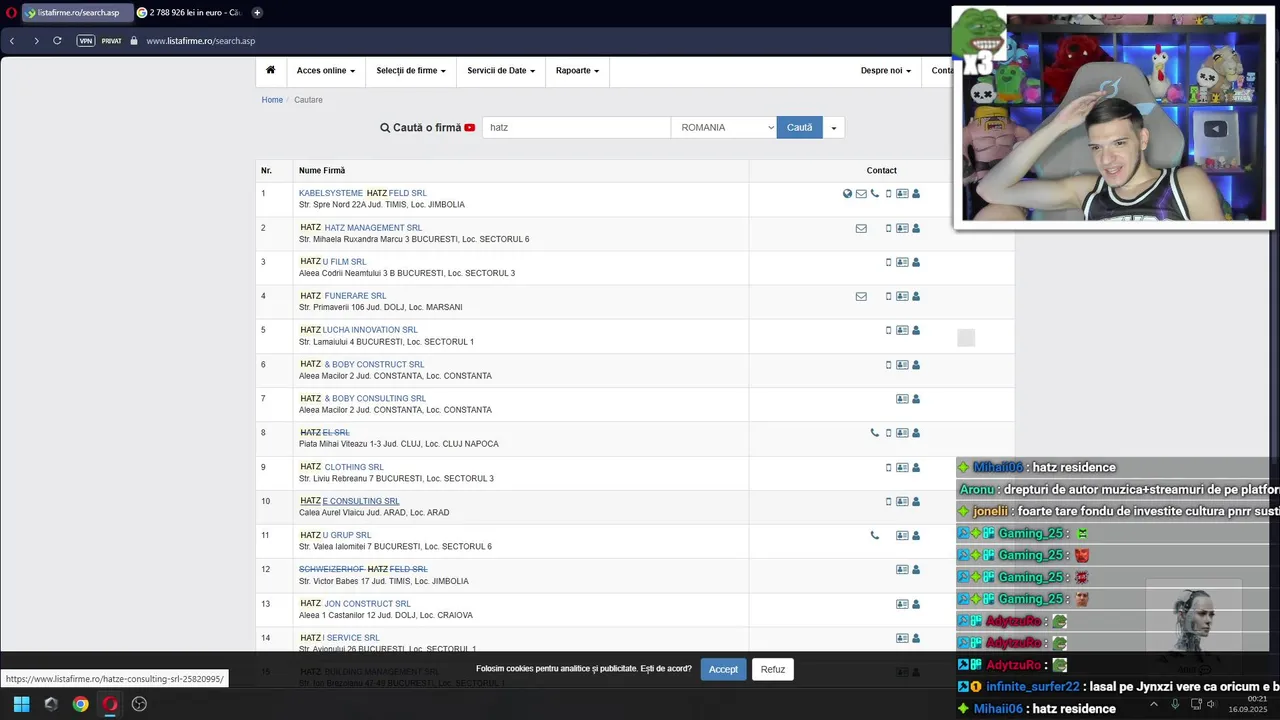The height and width of the screenshot is (720, 1280).
Task: Click phone icon for HATZU GRUP SRL
Action: (875, 535)
